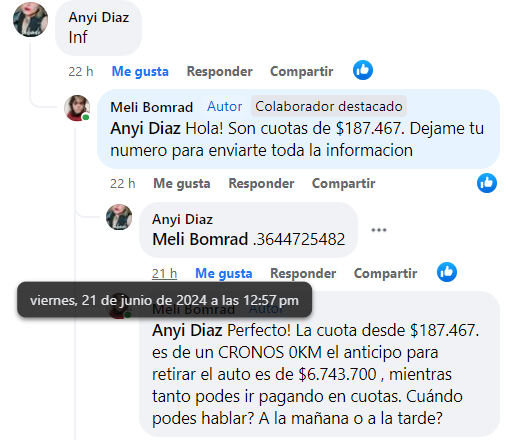Click Compartir under the phone number reply

coord(385,273)
